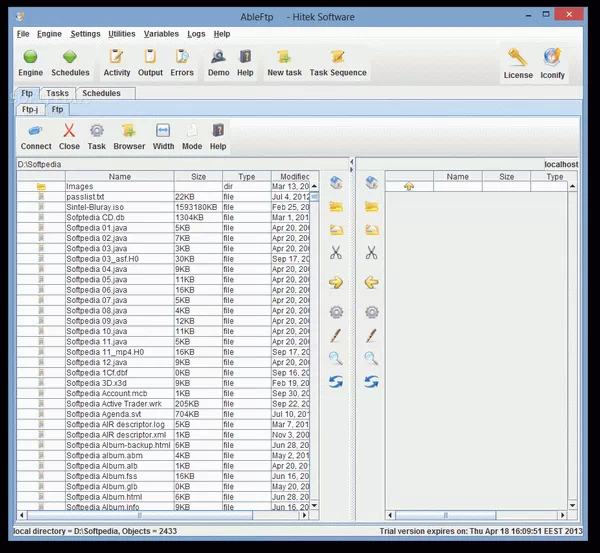The width and height of the screenshot is (600, 553).
Task: Click the remote pane pencil rename icon
Action: tap(371, 336)
